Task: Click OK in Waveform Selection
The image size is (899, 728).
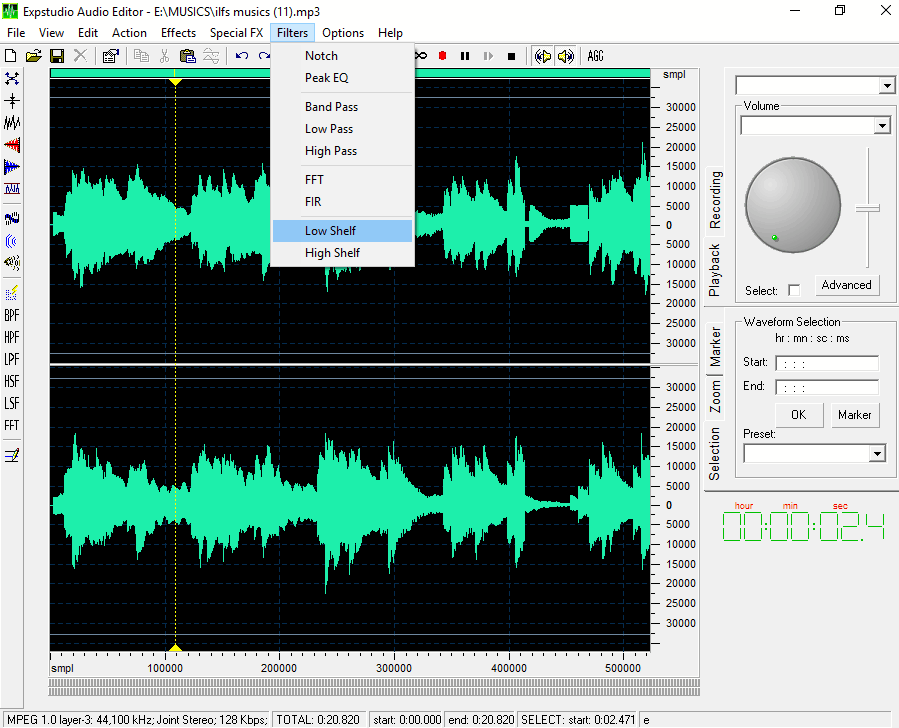Action: click(x=799, y=414)
